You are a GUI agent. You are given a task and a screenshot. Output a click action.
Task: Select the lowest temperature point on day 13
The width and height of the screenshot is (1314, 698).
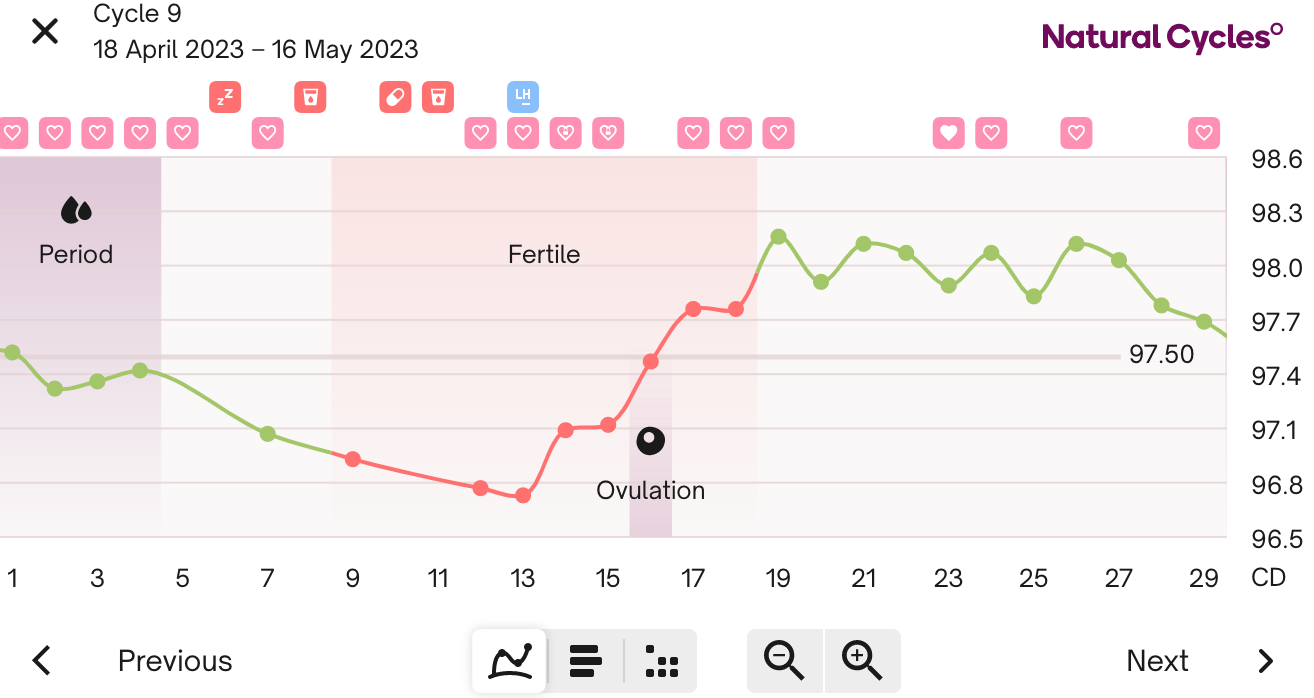click(522, 495)
